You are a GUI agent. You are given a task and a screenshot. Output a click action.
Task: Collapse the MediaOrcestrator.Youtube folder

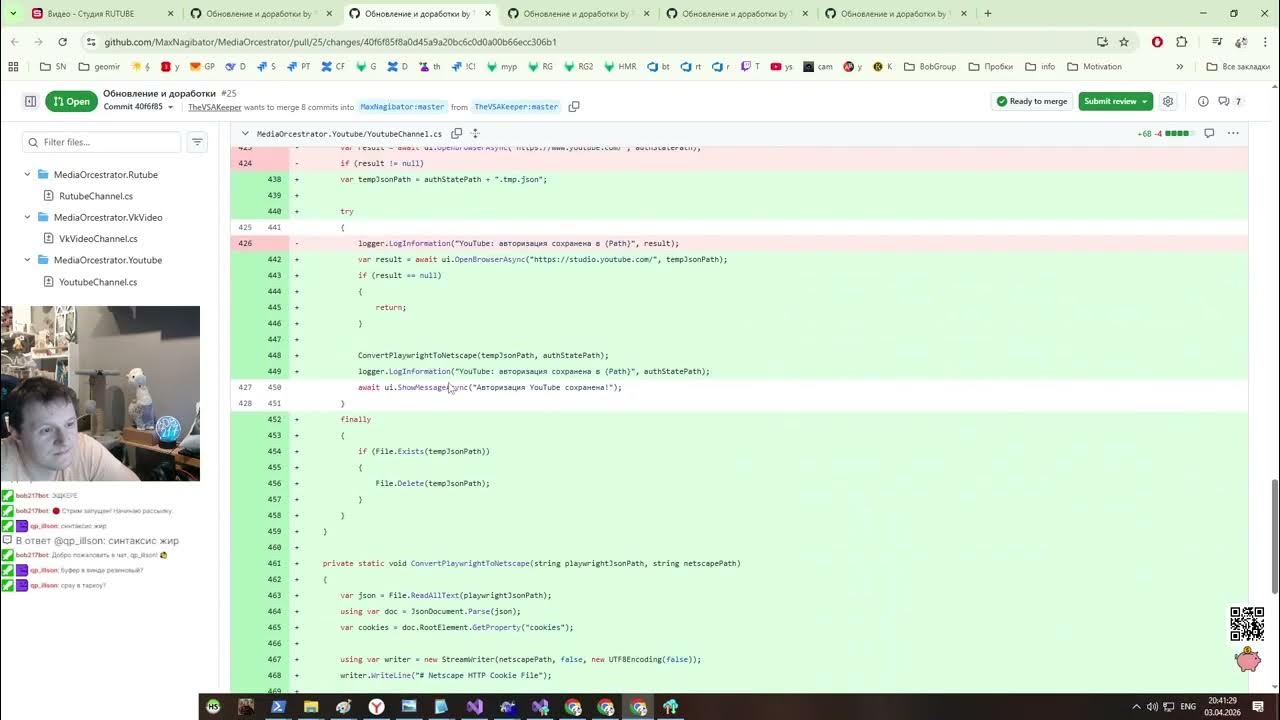coord(27,260)
